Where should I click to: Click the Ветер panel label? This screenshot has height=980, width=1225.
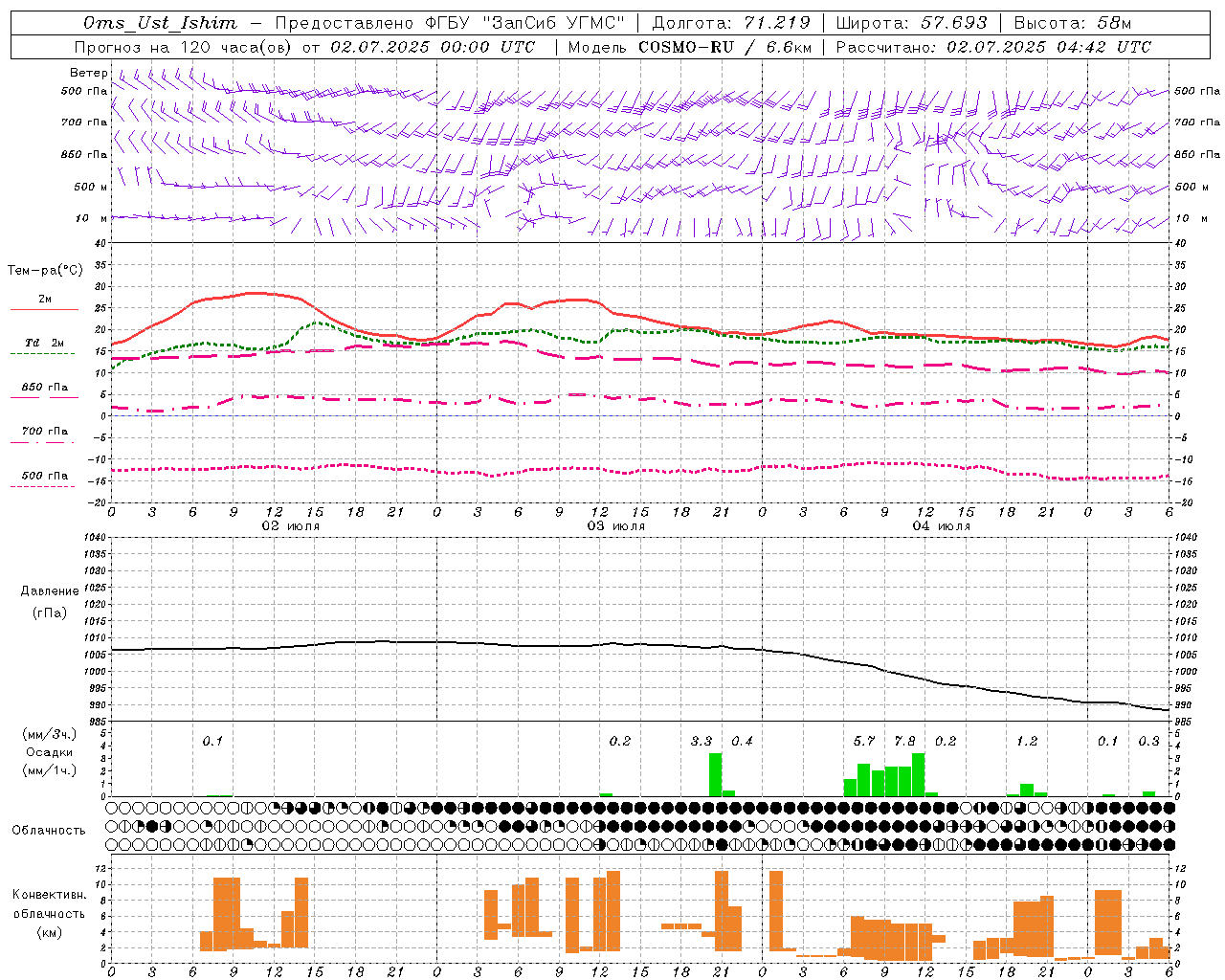(89, 73)
